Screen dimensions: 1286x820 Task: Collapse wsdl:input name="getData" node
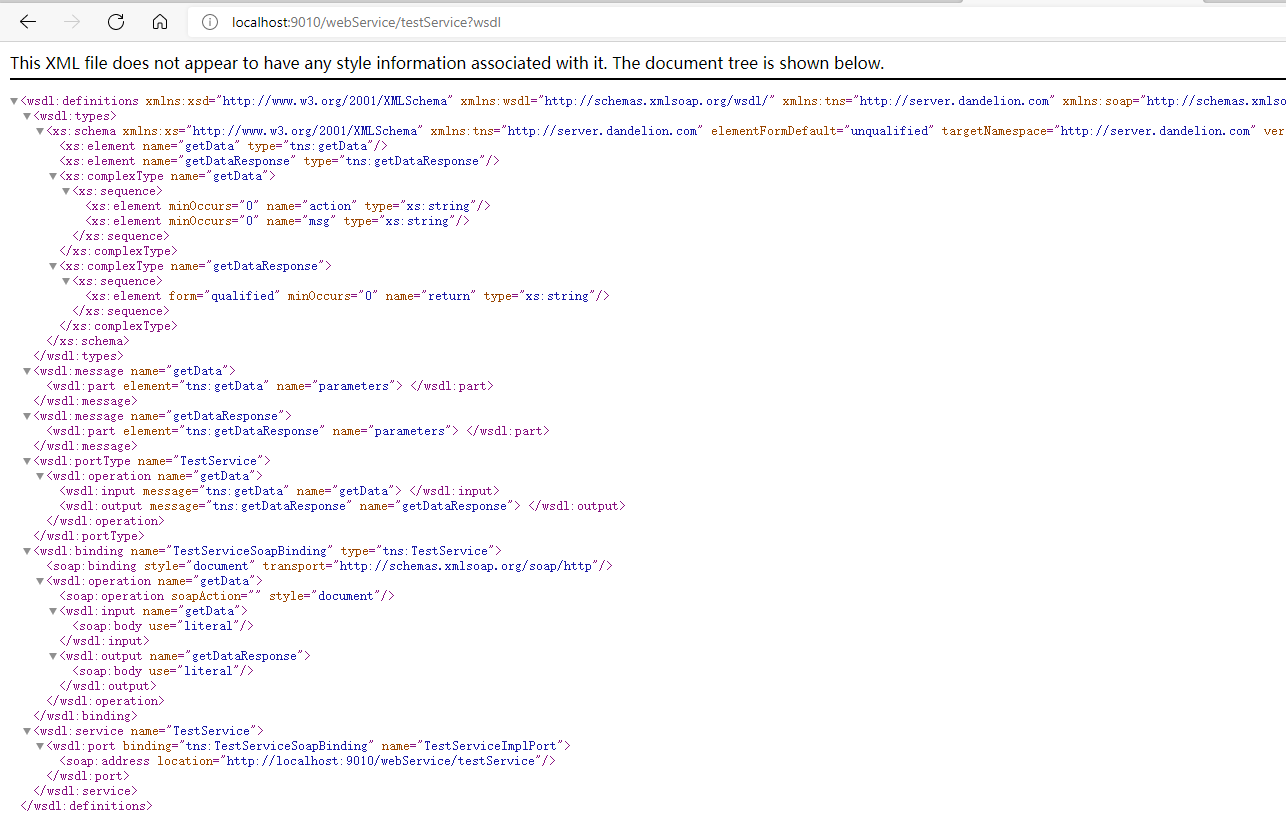tap(53, 611)
